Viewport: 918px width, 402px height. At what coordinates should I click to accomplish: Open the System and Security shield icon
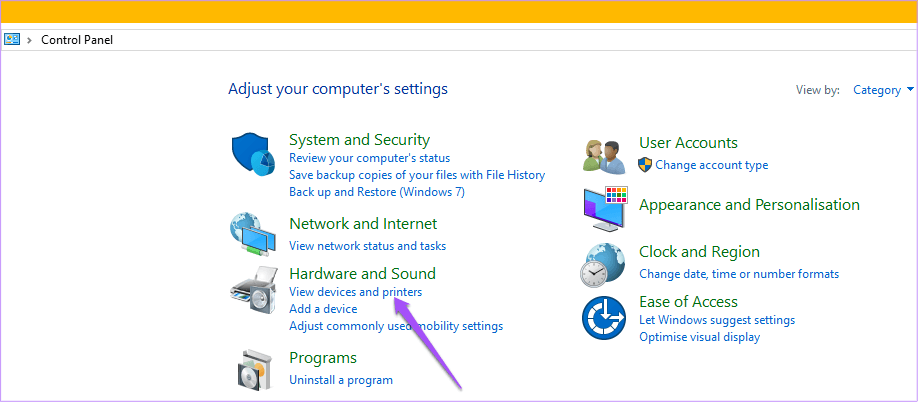point(254,153)
